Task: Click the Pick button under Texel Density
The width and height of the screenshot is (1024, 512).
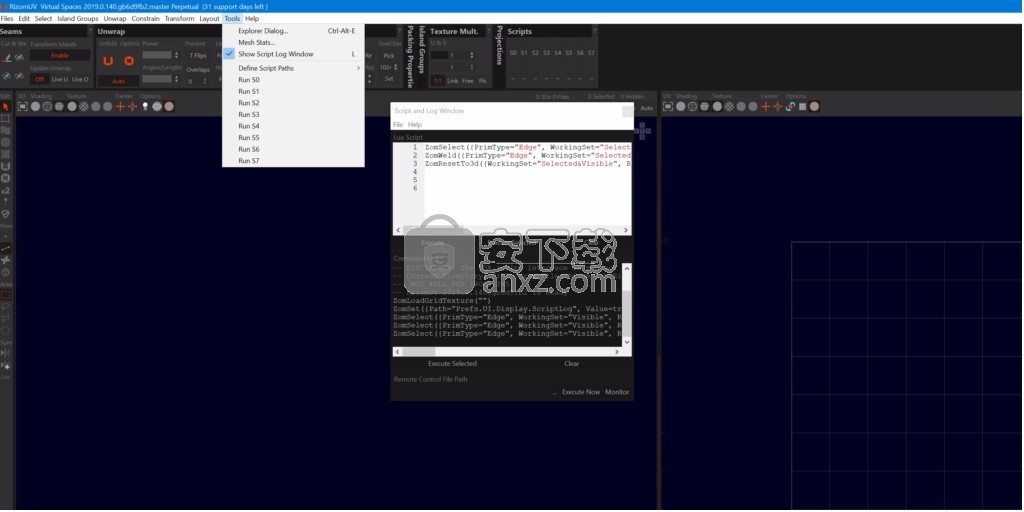Action: pyautogui.click(x=389, y=56)
